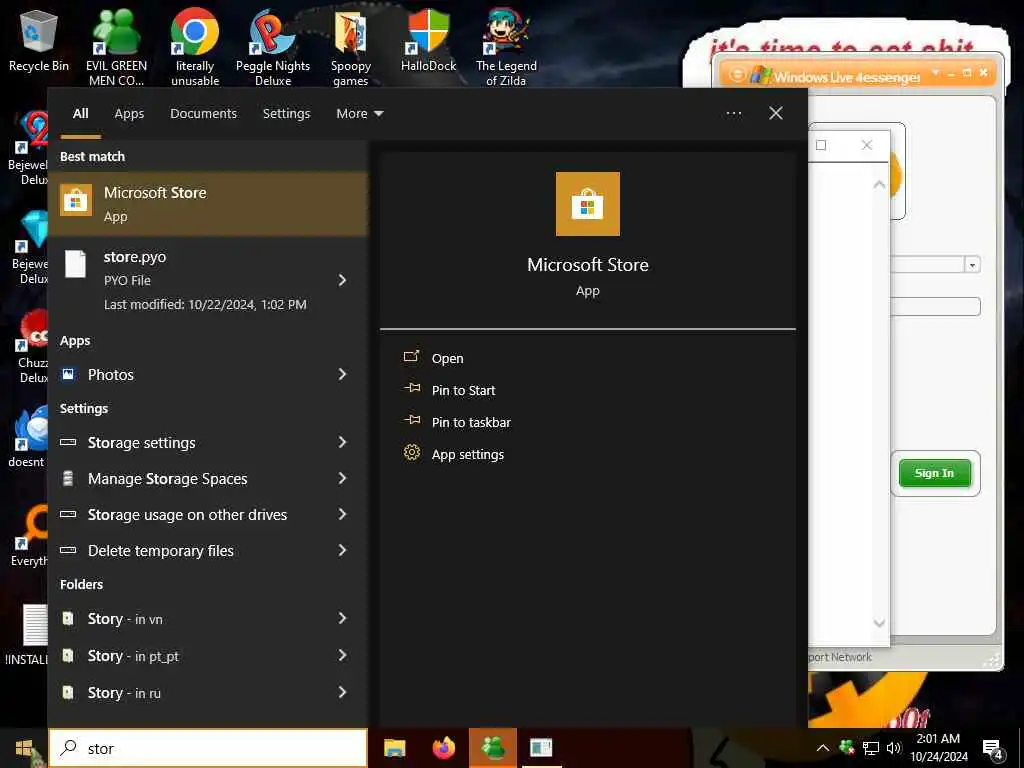This screenshot has width=1024, height=768.
Task: Click Sign In in Messenger window
Action: 934,473
